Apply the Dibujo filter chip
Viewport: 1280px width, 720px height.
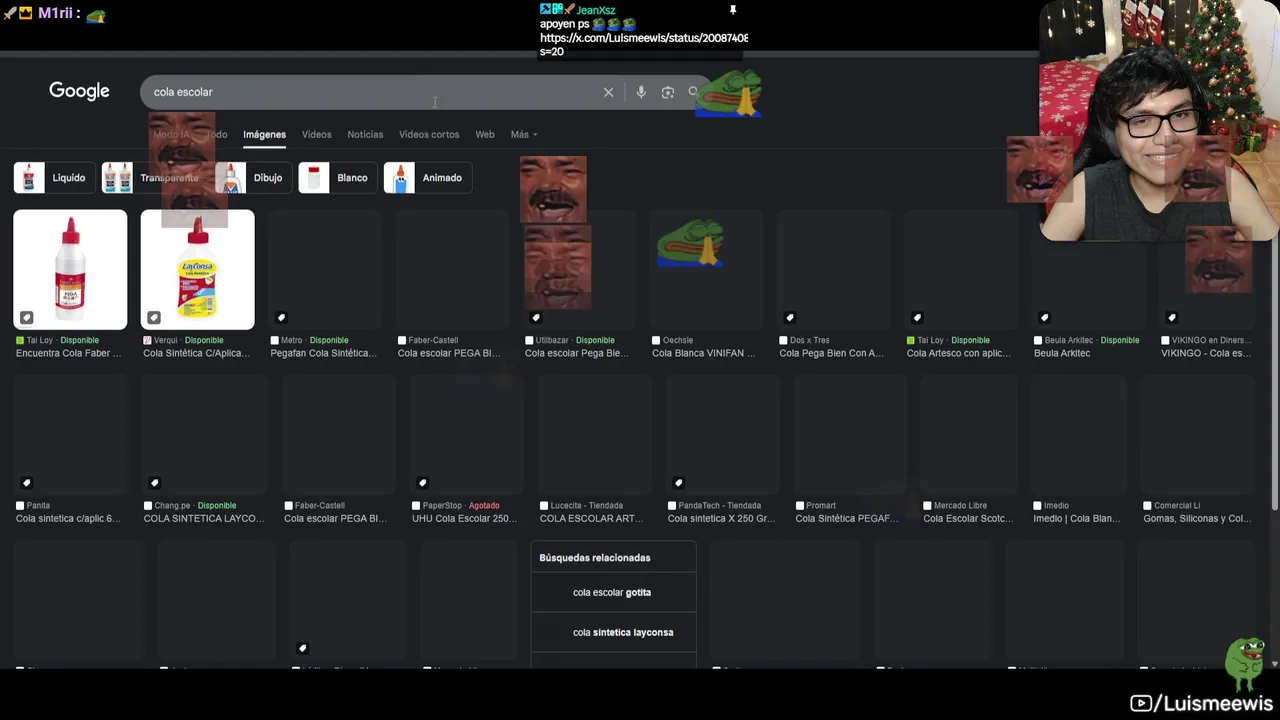pos(252,178)
